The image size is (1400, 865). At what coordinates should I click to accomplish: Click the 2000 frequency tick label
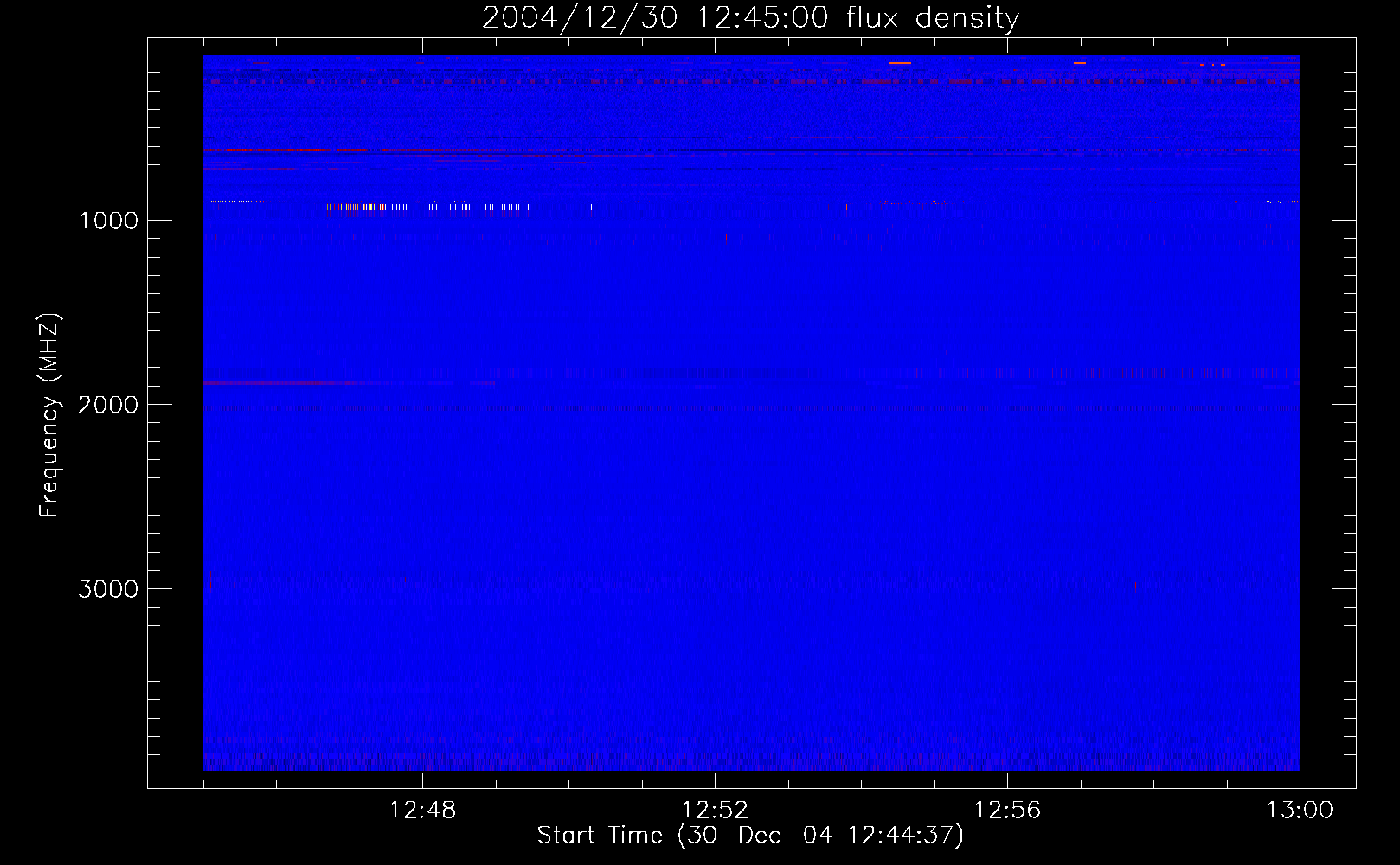(108, 405)
